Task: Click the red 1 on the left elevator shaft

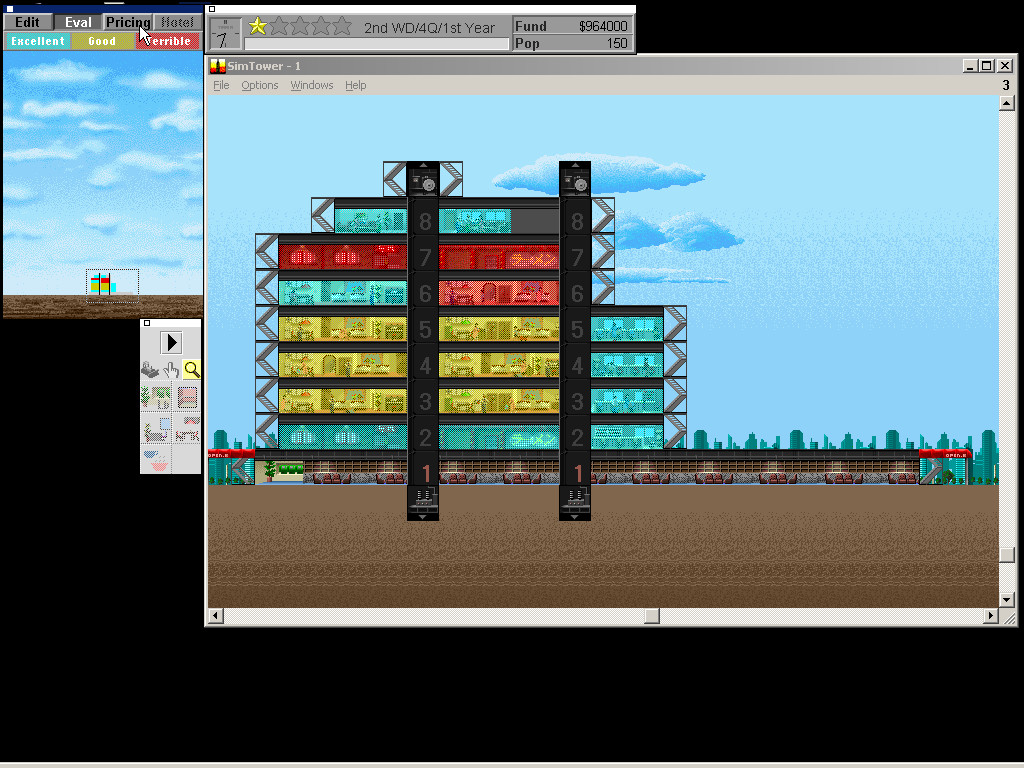Action: [x=426, y=472]
